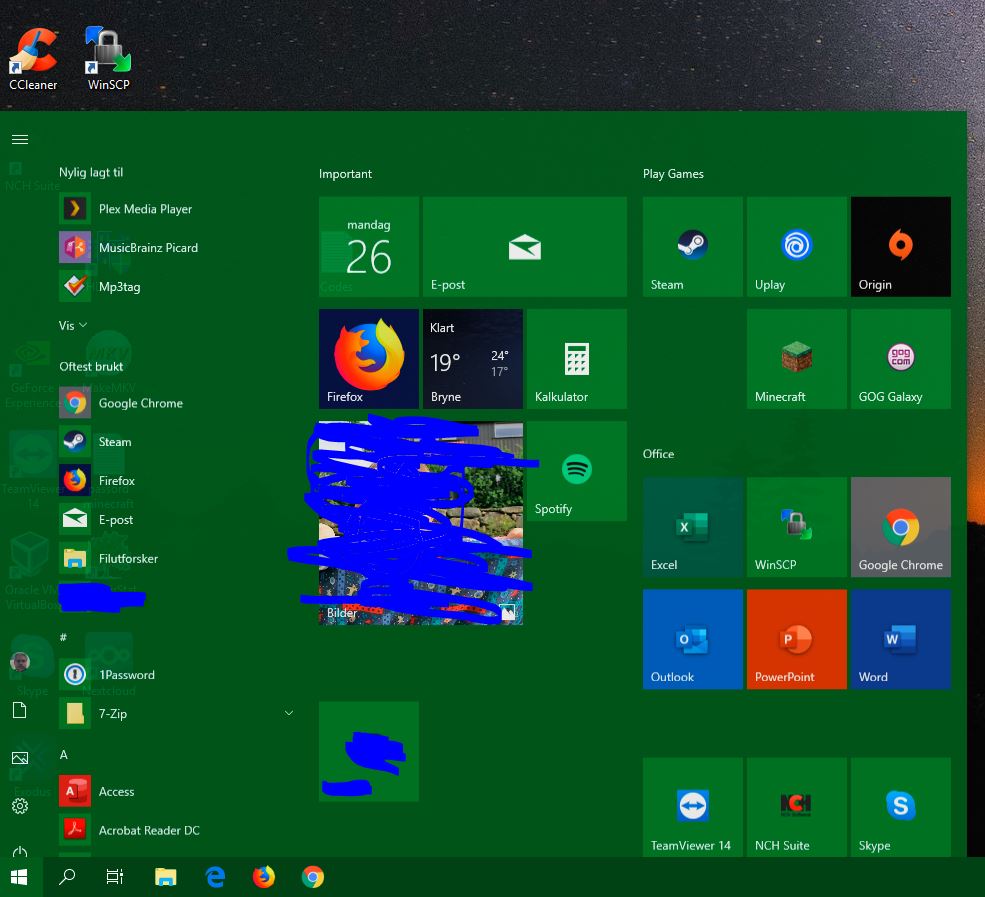Open the Google Chrome tile in Office group
The height and width of the screenshot is (897, 985).
click(900, 527)
